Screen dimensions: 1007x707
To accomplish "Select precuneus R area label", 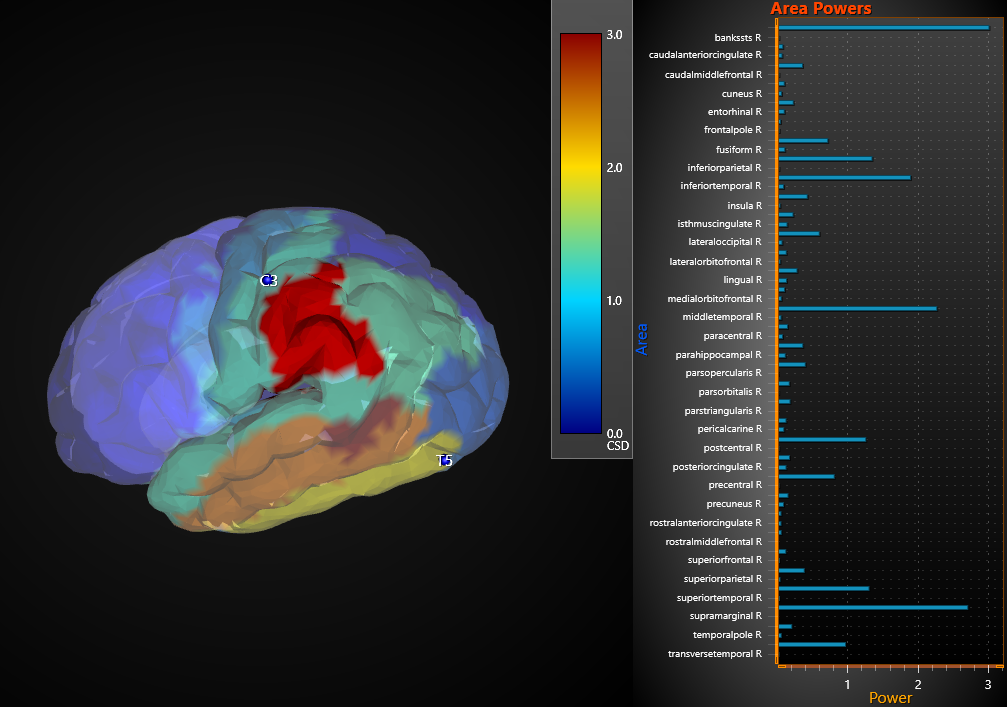I will tap(733, 504).
